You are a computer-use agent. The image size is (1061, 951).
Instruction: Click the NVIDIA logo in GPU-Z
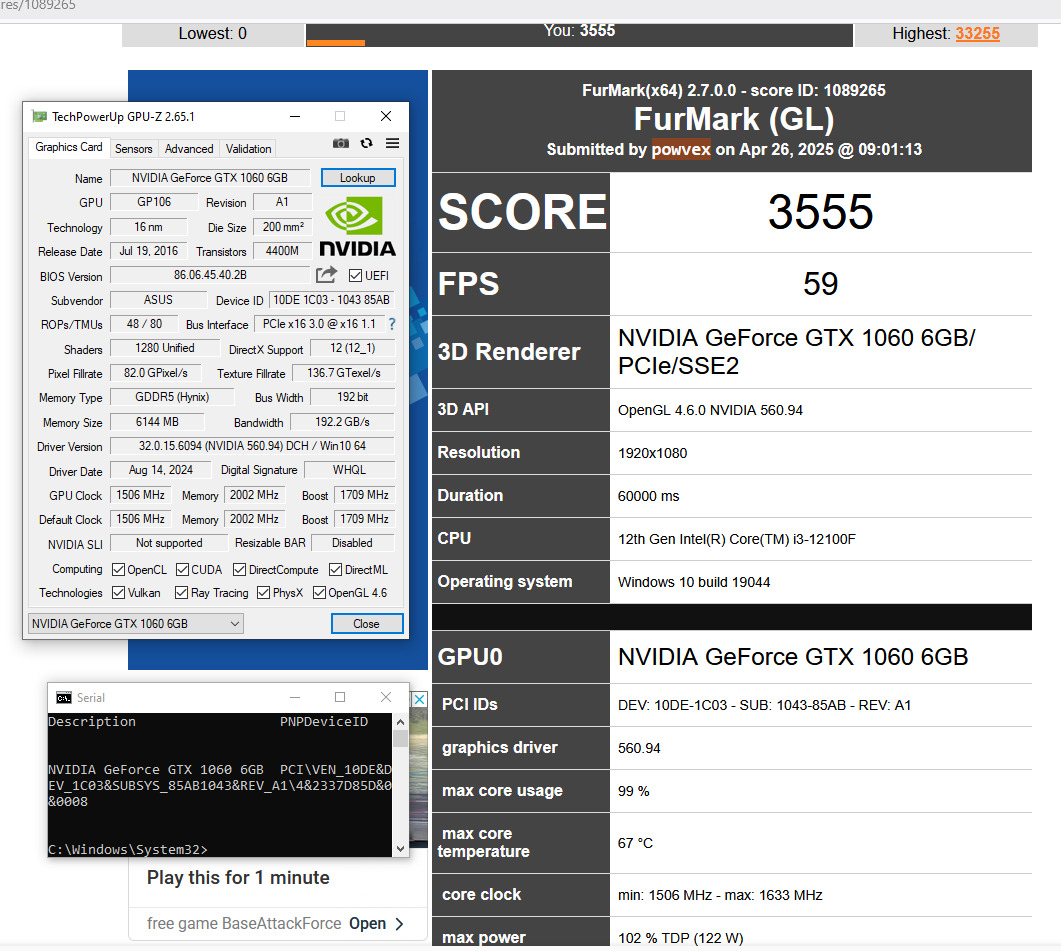pos(357,227)
